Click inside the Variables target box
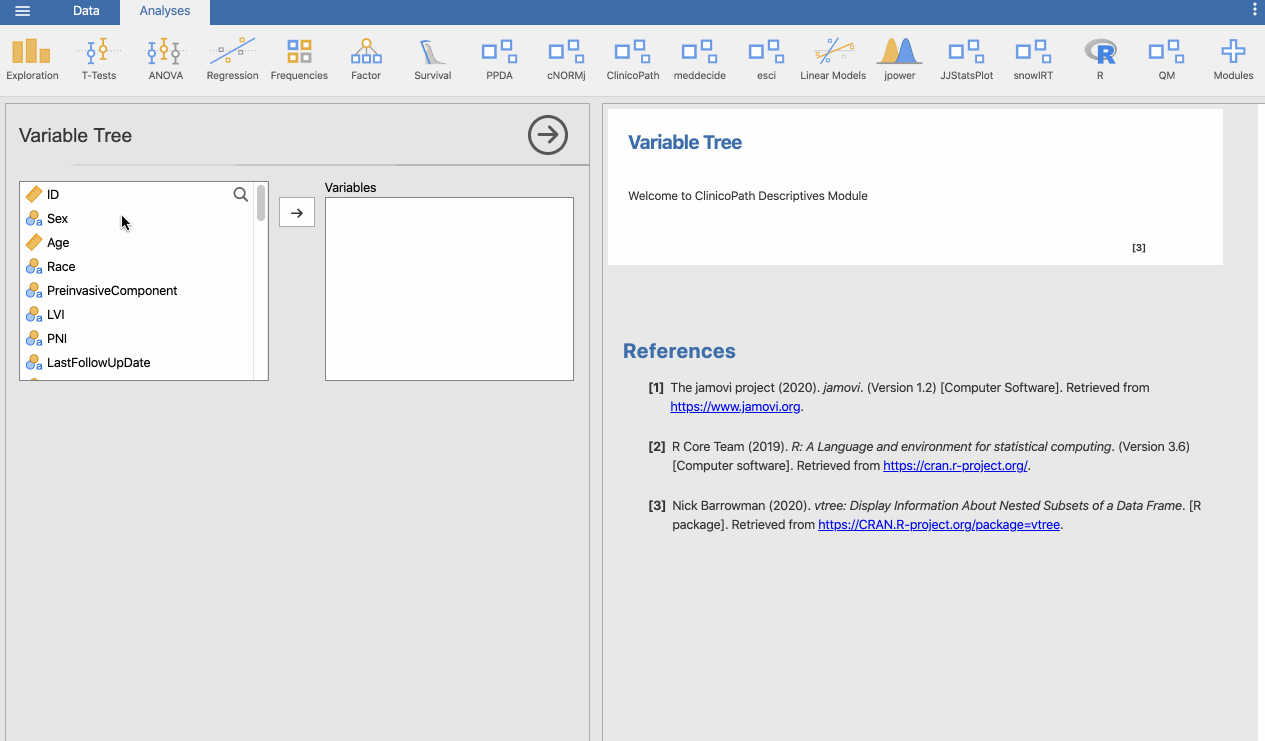 pyautogui.click(x=449, y=289)
